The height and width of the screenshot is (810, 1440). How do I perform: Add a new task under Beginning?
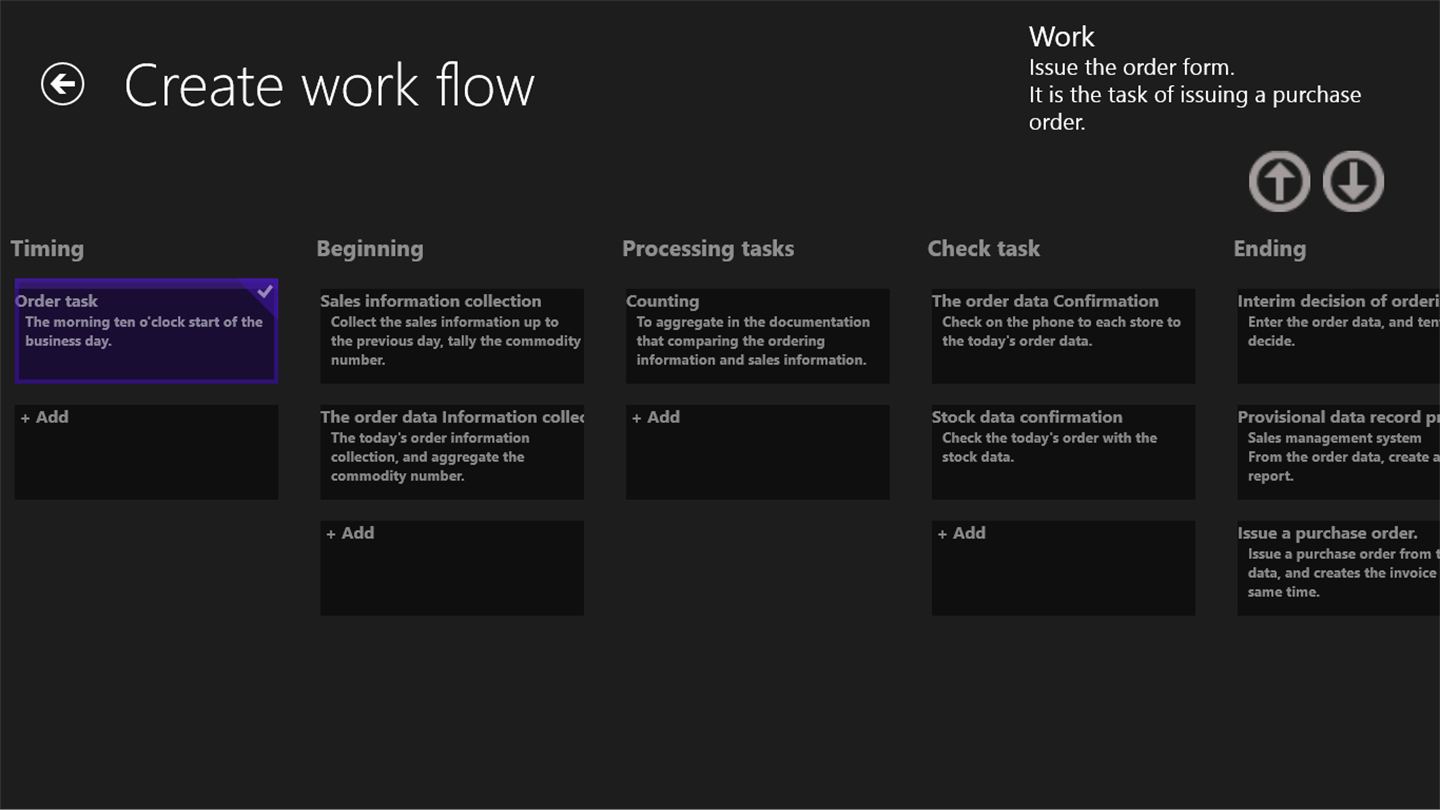(x=451, y=567)
